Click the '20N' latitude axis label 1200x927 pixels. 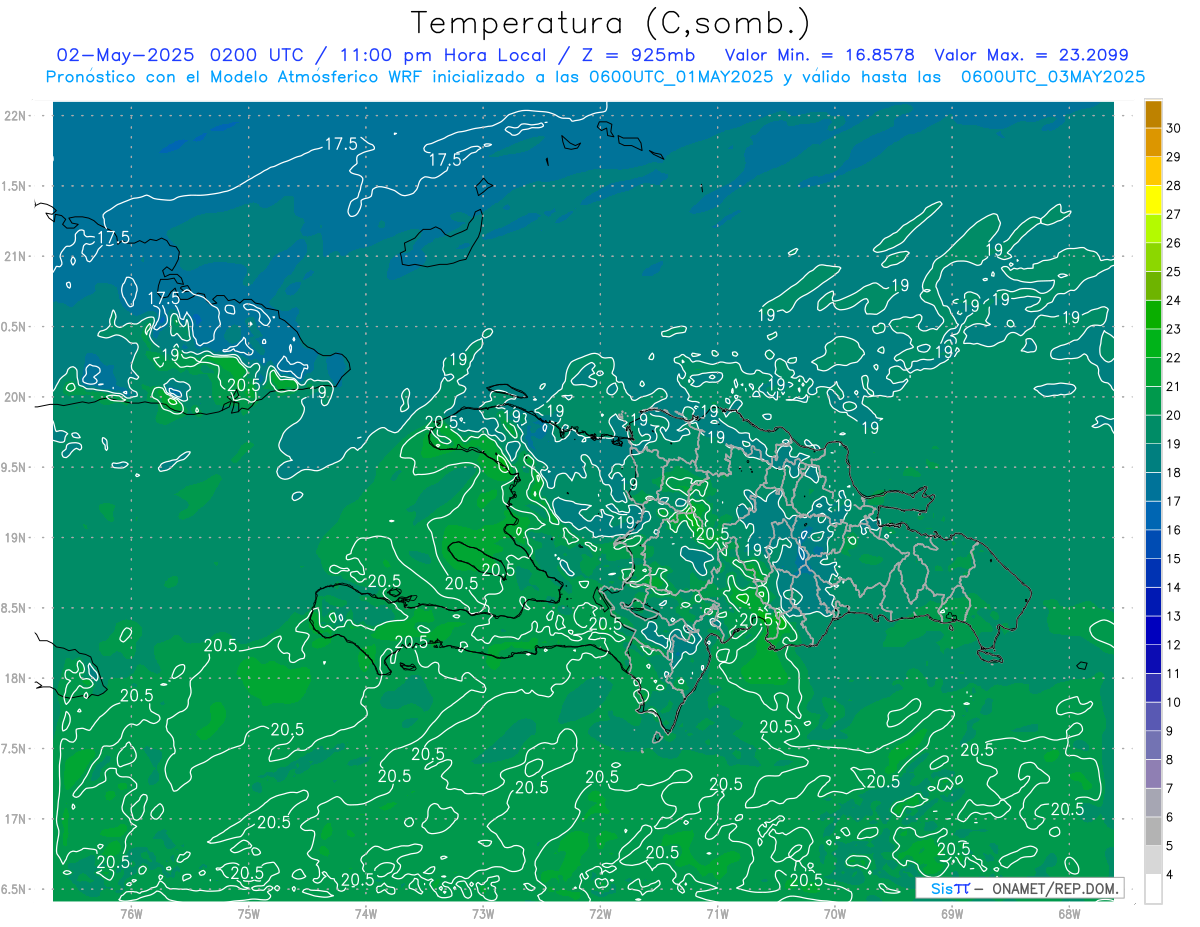point(17,397)
